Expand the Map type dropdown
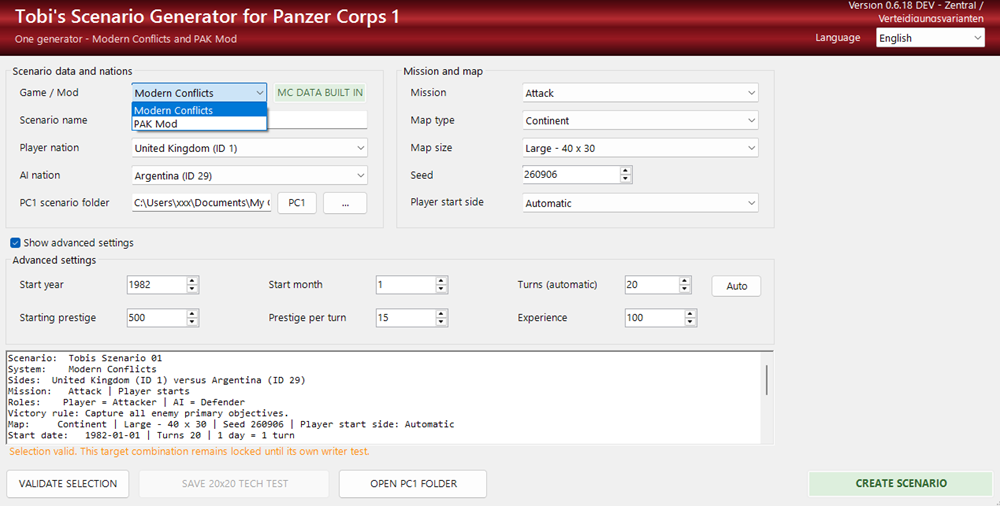The height and width of the screenshot is (506, 1000). click(x=640, y=121)
